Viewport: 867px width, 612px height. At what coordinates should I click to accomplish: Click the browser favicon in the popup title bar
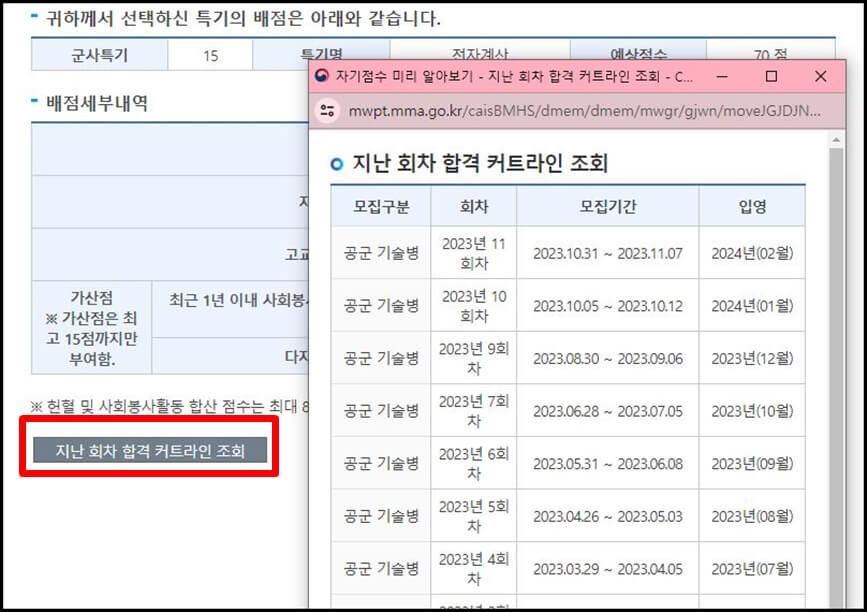323,76
